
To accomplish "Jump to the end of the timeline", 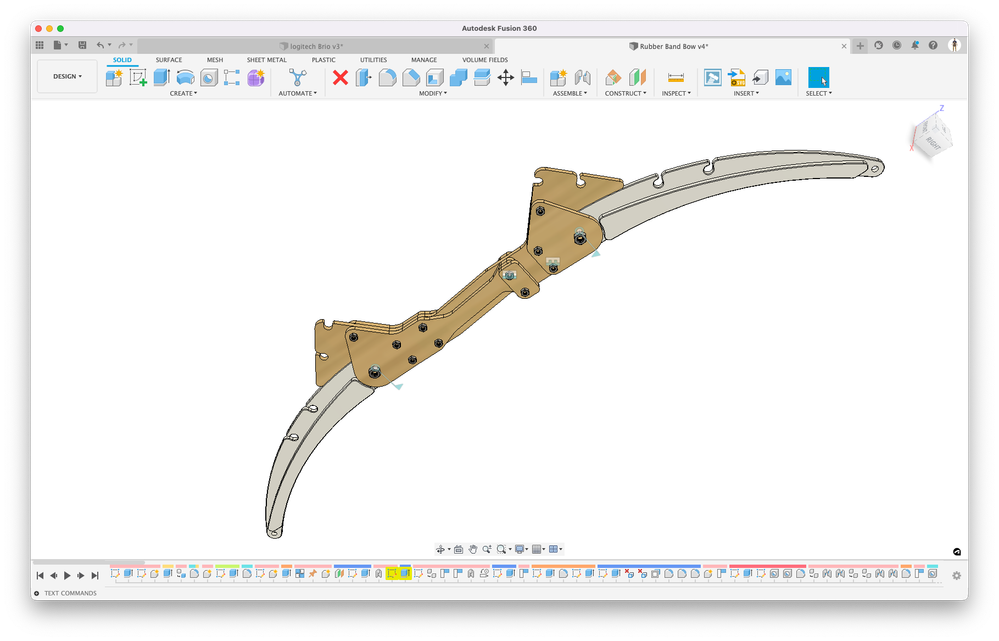I will point(94,575).
